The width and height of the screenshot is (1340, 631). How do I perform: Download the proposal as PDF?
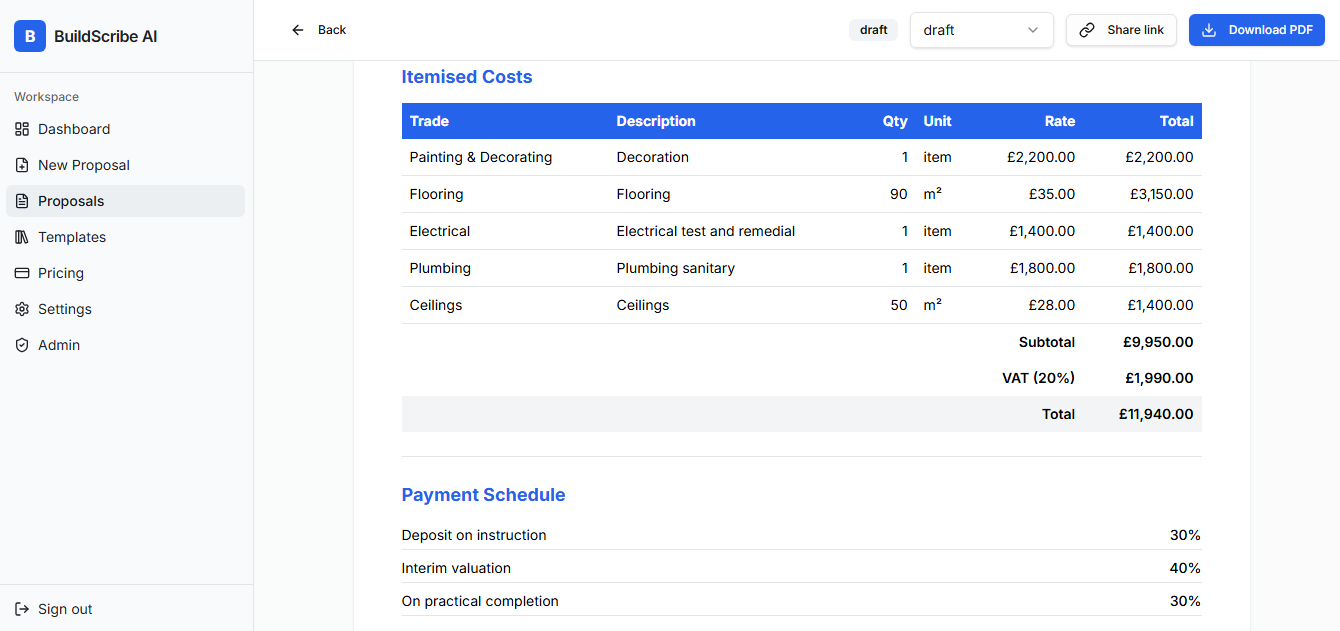point(1257,30)
